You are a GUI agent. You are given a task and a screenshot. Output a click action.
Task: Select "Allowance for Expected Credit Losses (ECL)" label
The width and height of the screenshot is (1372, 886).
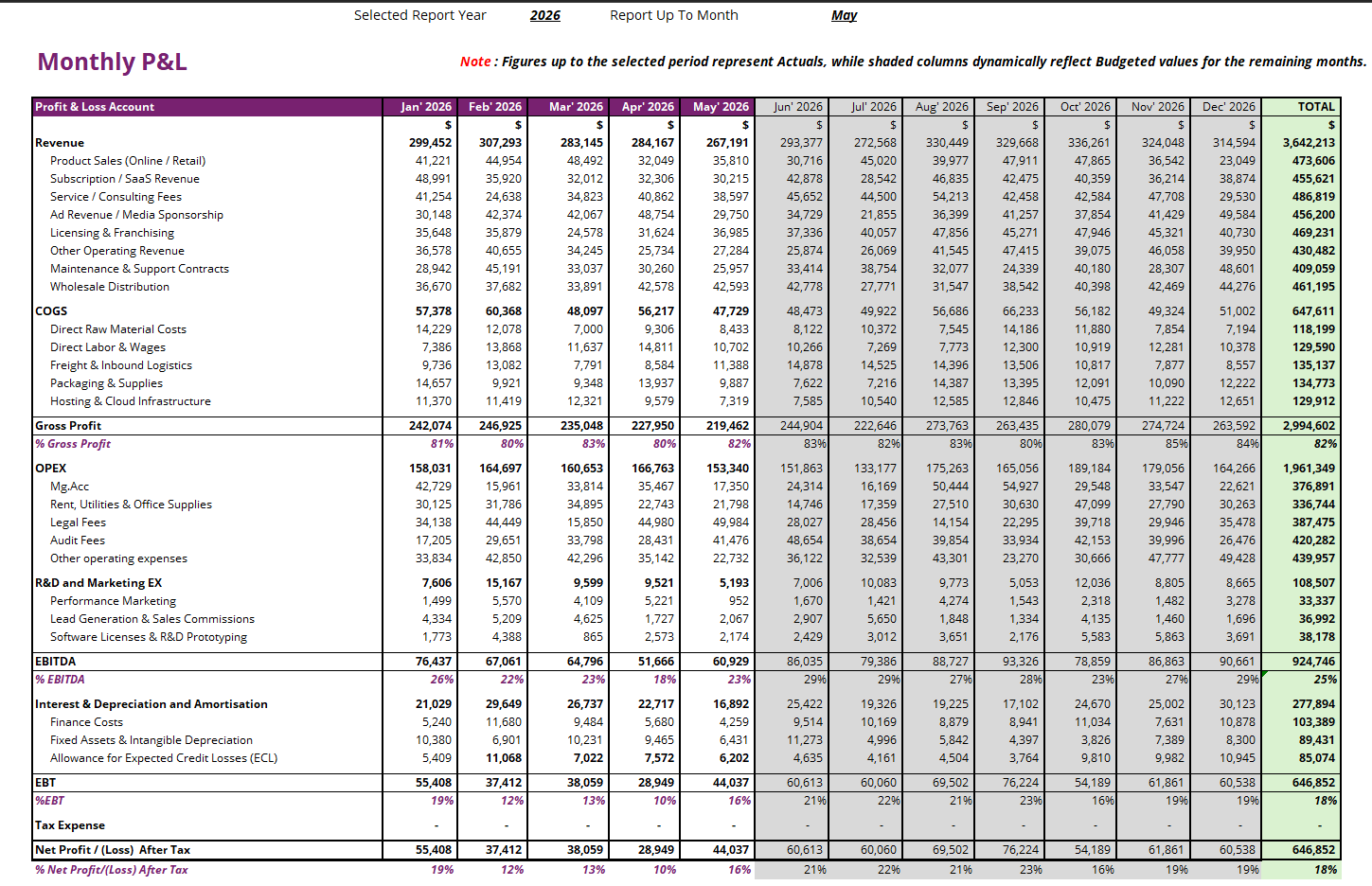pos(164,758)
